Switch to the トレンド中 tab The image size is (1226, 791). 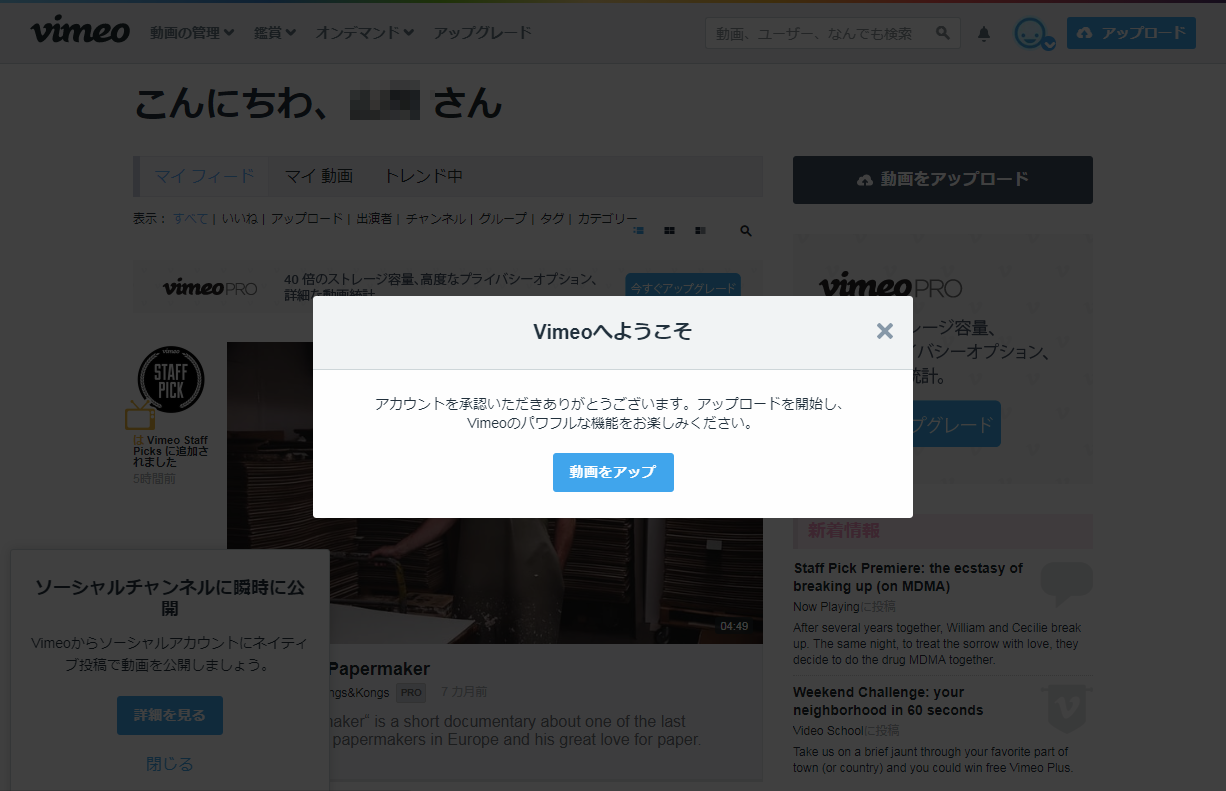[423, 177]
